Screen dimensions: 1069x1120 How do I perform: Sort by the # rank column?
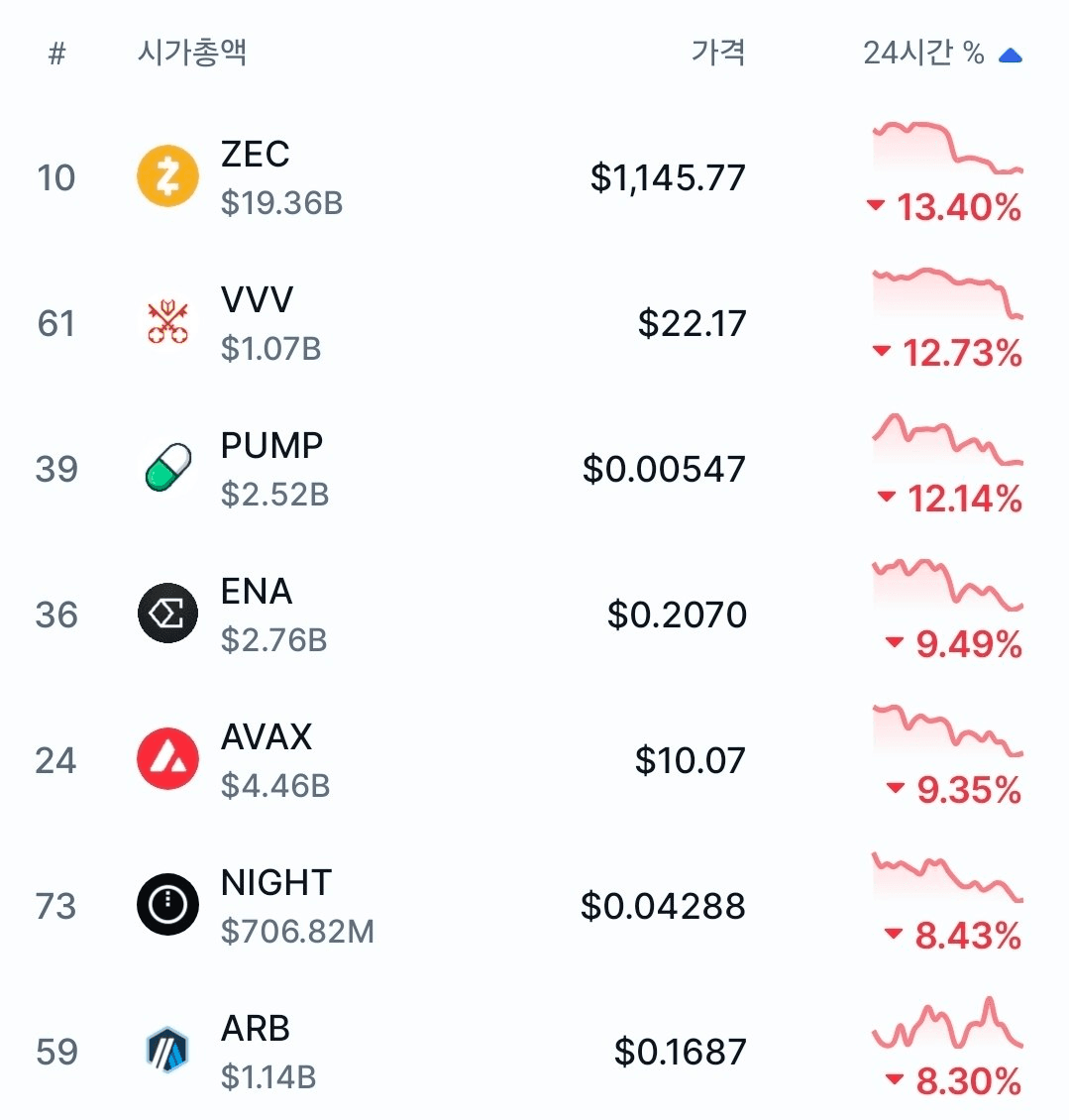(57, 54)
